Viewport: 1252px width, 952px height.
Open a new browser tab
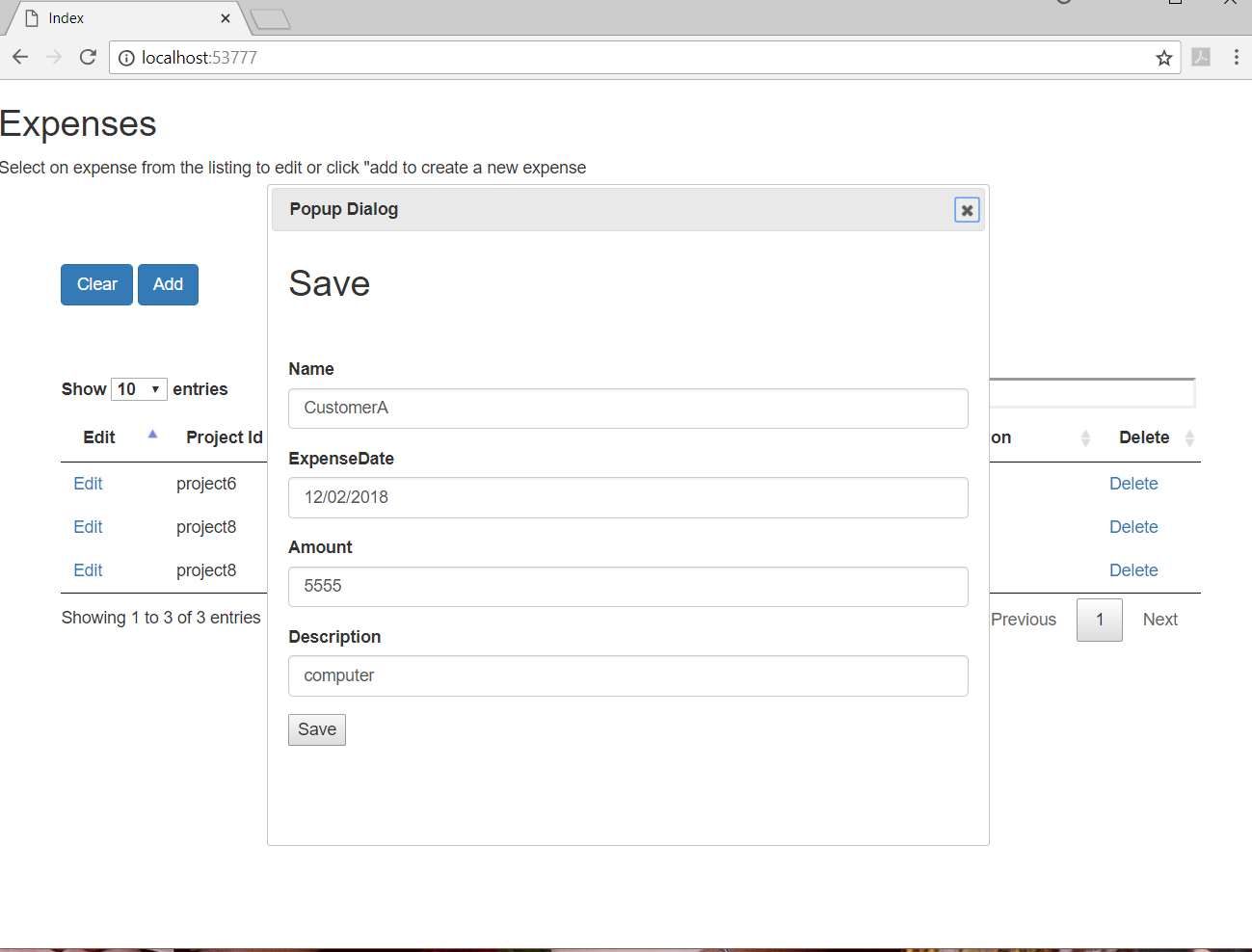pos(270,19)
